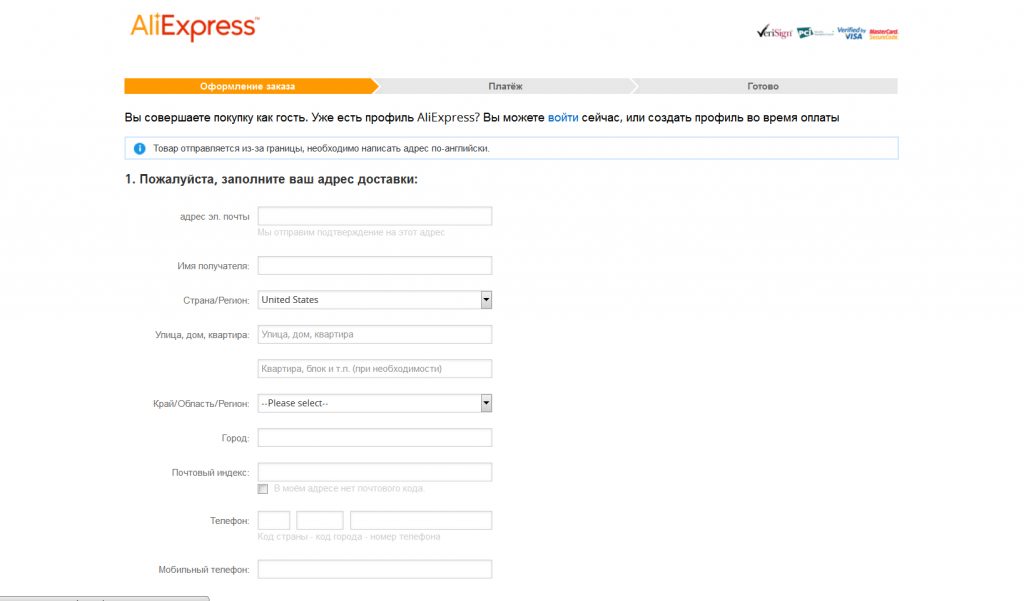Screen dimensions: 1024x601
Task: Click the Verified by Visa badge
Action: pyautogui.click(x=850, y=32)
